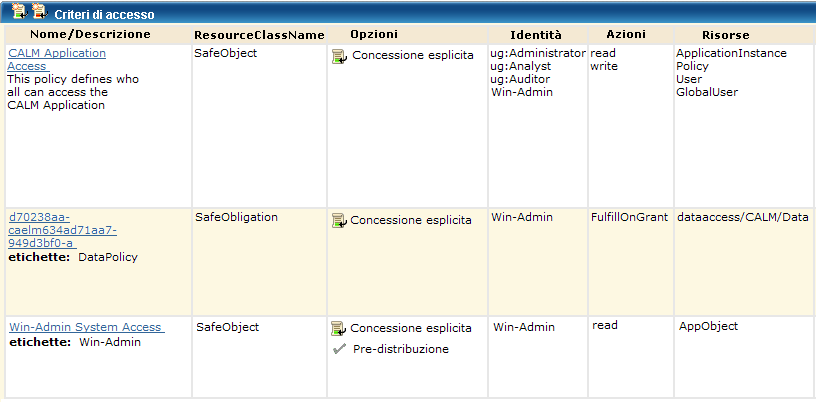817x402 pixels.
Task: Click the red policy icon in the header
Action: click(39, 11)
